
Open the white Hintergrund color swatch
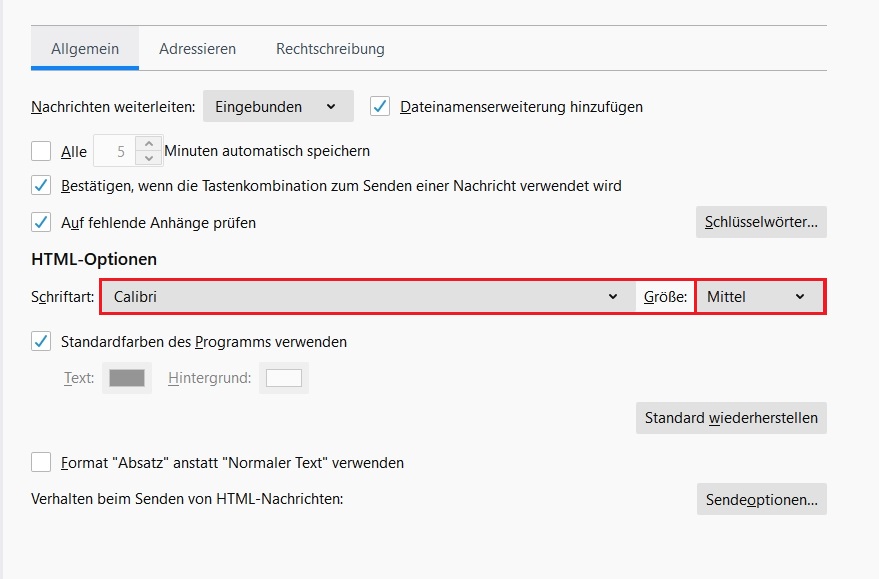(284, 378)
